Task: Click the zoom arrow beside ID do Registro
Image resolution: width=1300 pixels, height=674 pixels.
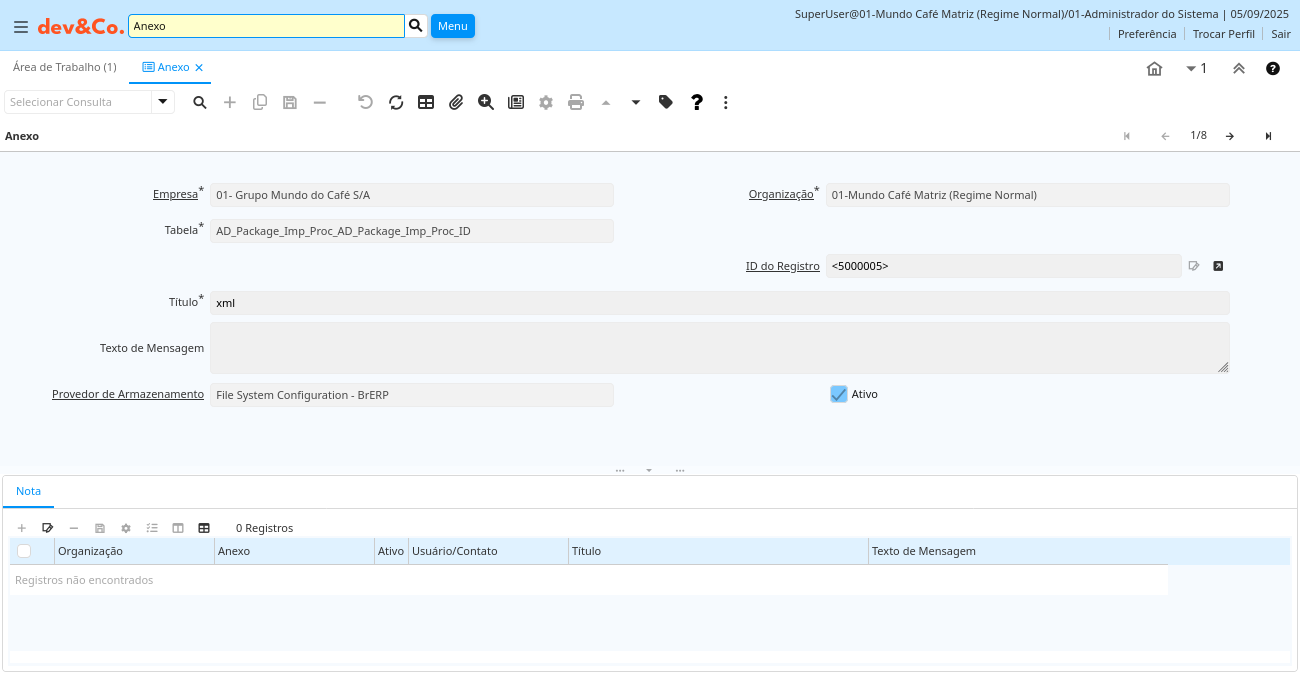Action: point(1218,266)
